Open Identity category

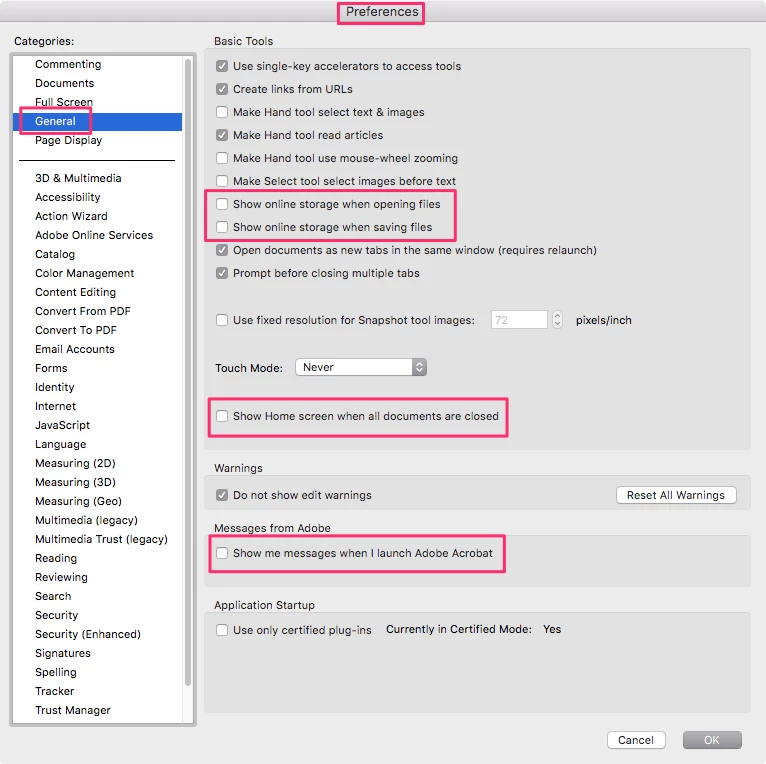55,387
